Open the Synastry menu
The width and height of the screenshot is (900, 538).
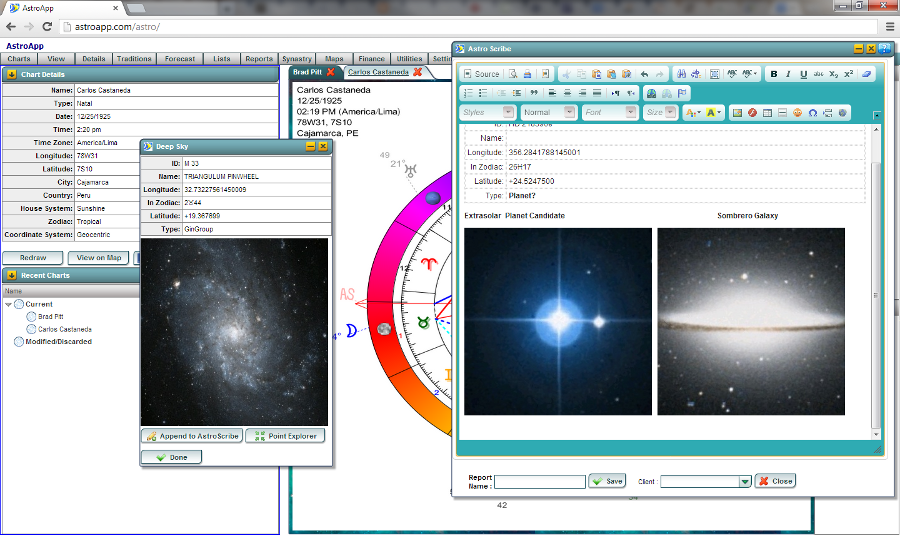(x=296, y=59)
